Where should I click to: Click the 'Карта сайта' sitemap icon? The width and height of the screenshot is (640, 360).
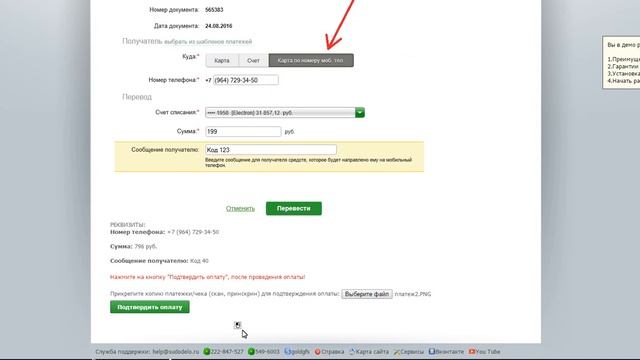point(352,351)
